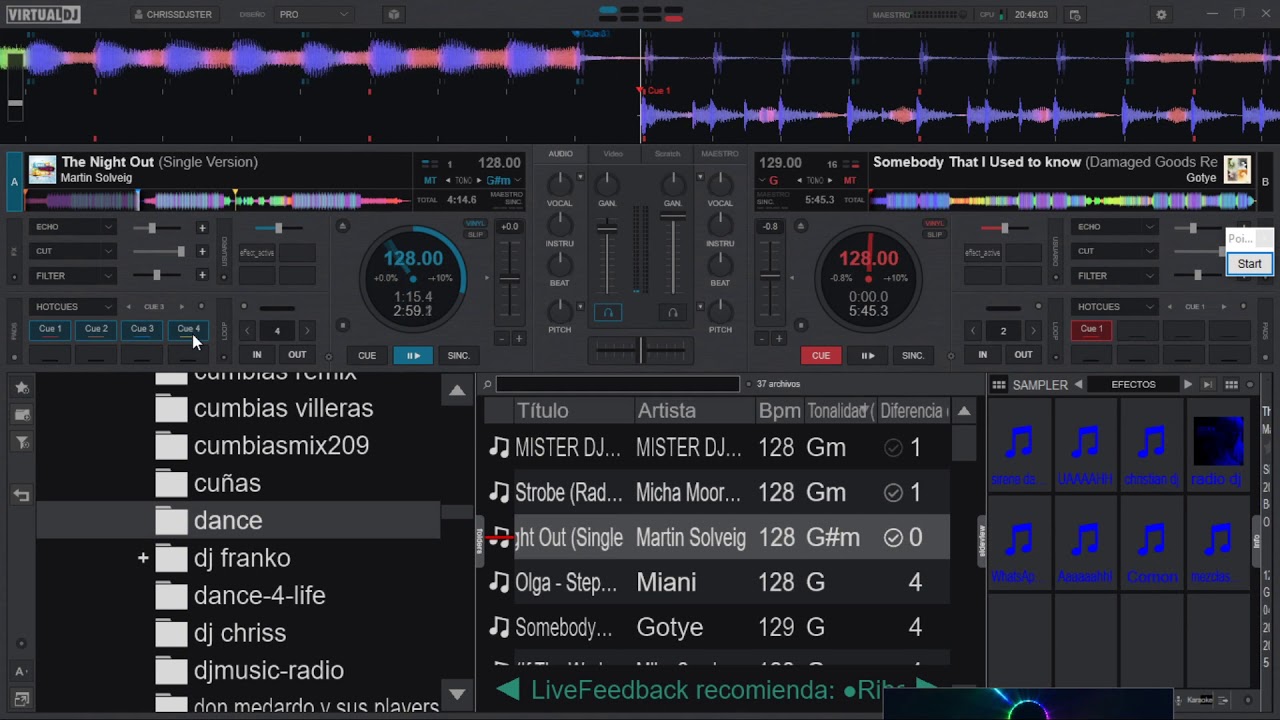This screenshot has height=720, width=1280.
Task: Click the left channel volume fader
Action: point(607,229)
